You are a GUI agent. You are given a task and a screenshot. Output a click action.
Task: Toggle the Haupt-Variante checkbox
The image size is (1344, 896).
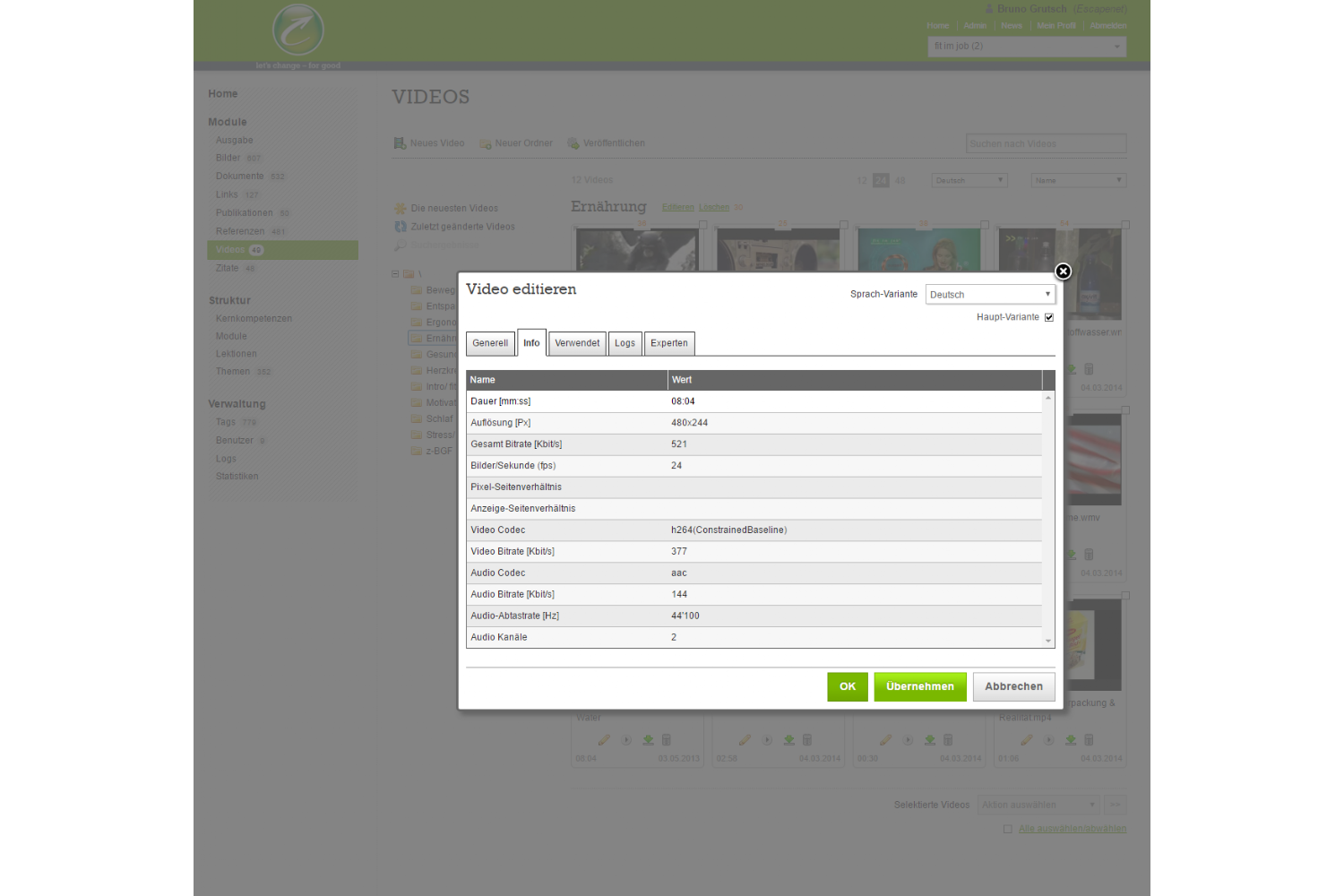tap(1049, 317)
